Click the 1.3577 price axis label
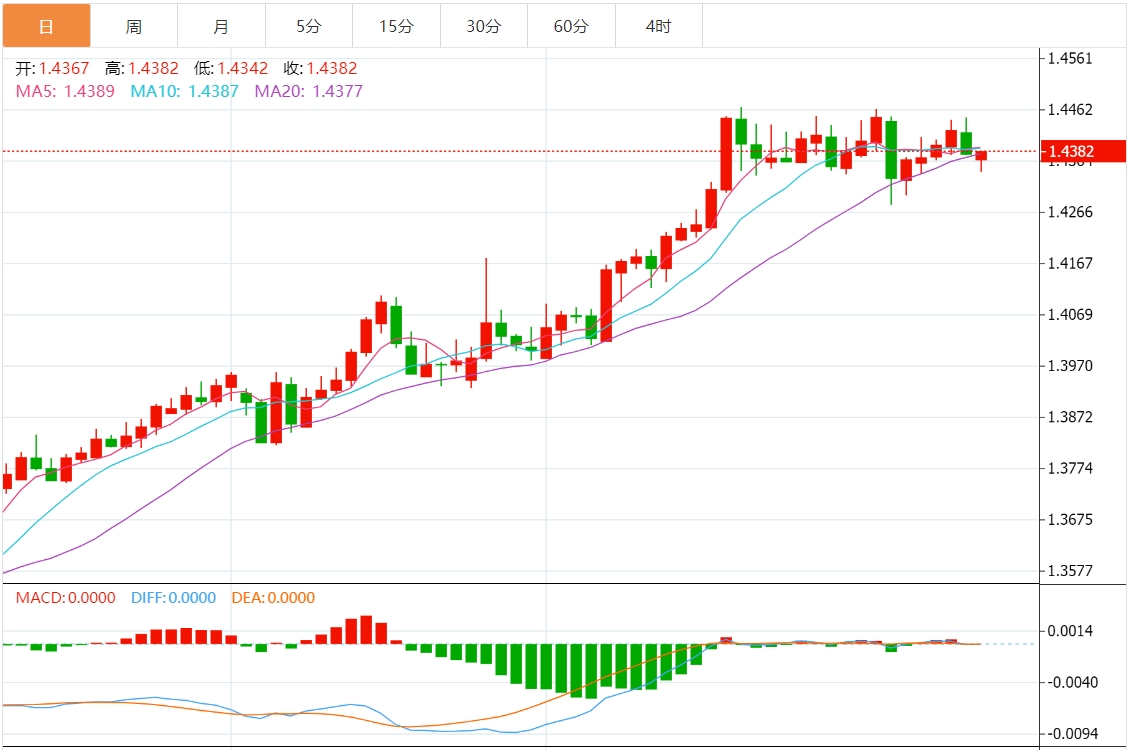 click(x=1070, y=570)
